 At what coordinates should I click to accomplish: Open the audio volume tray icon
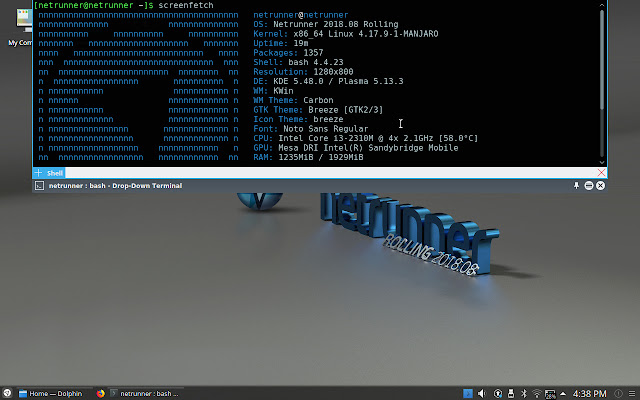pyautogui.click(x=482, y=393)
